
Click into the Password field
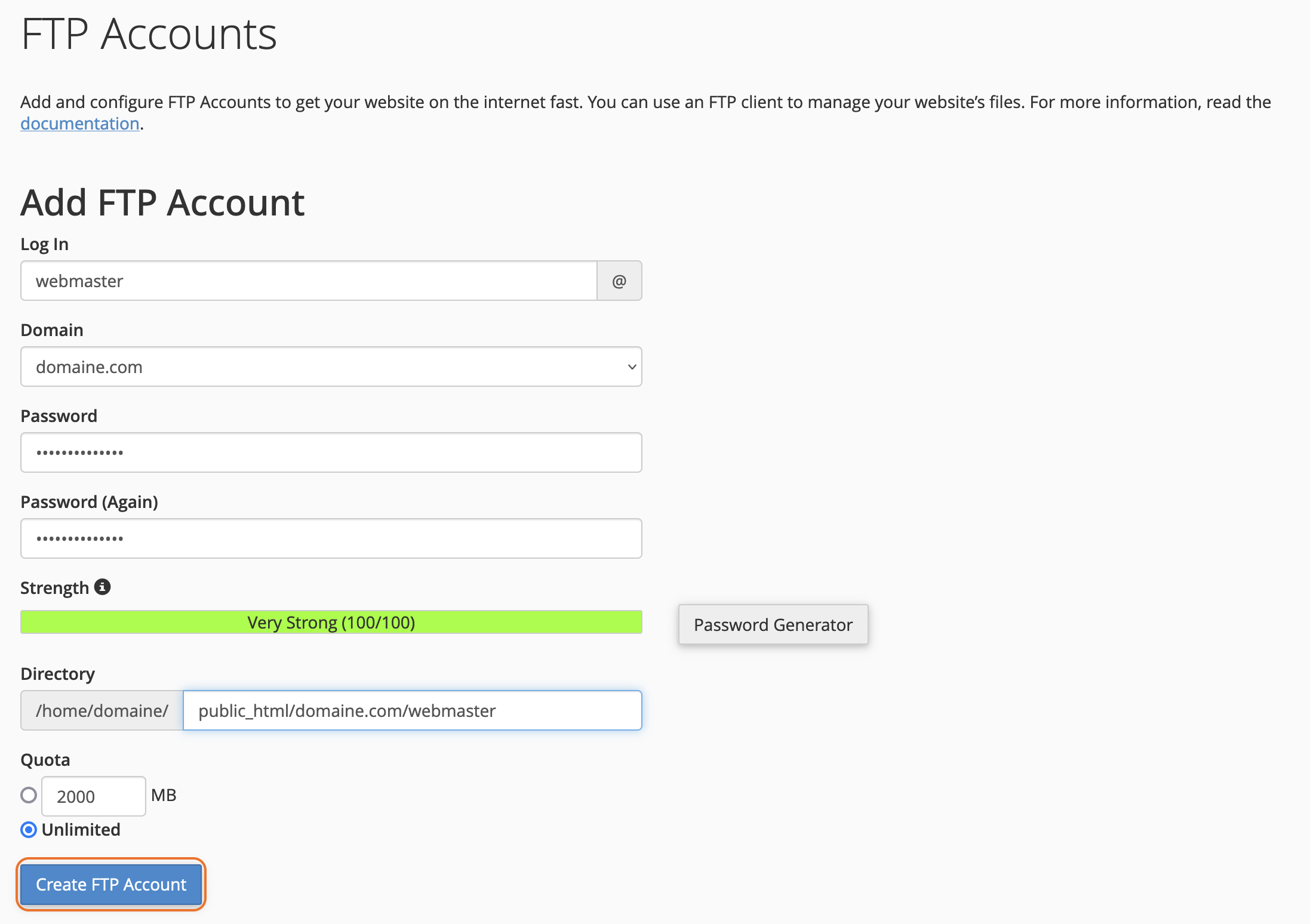click(331, 452)
